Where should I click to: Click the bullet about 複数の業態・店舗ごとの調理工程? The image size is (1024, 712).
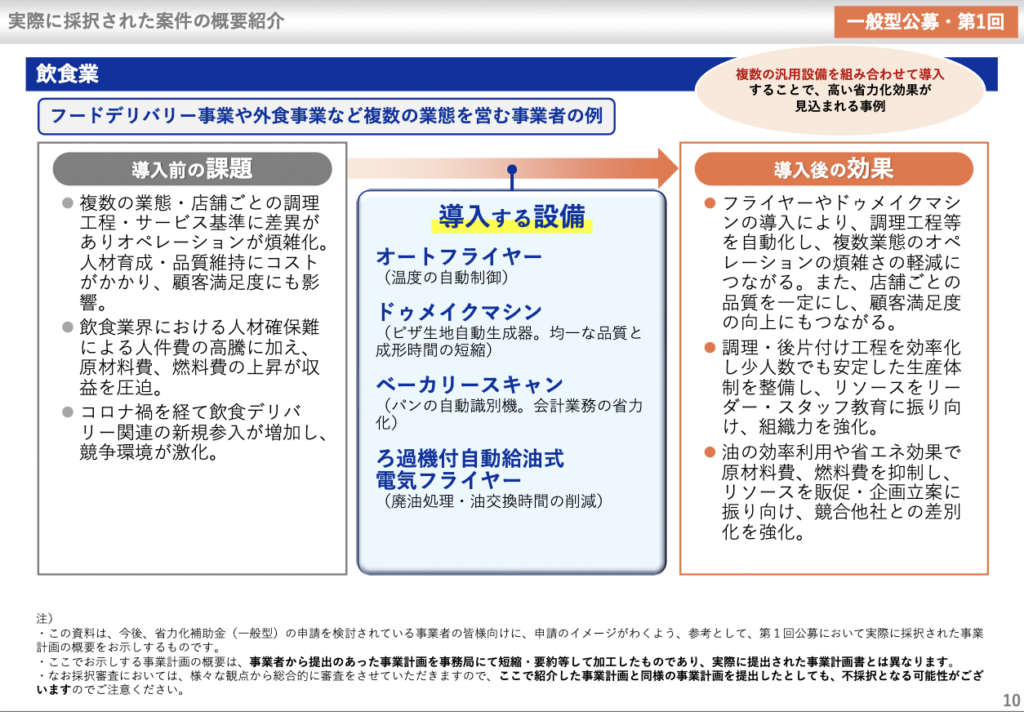coord(196,252)
